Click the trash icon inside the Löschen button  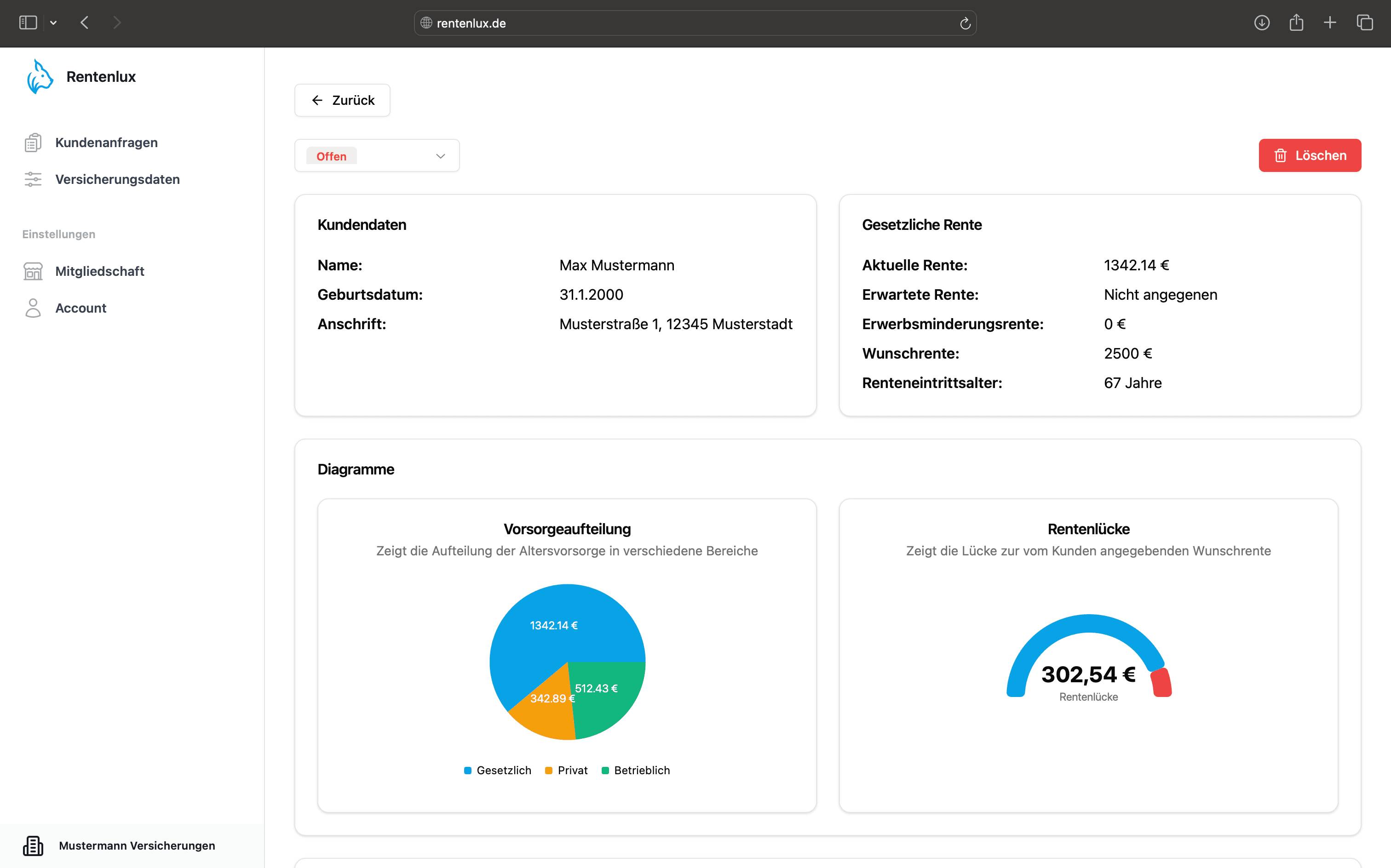point(1282,155)
